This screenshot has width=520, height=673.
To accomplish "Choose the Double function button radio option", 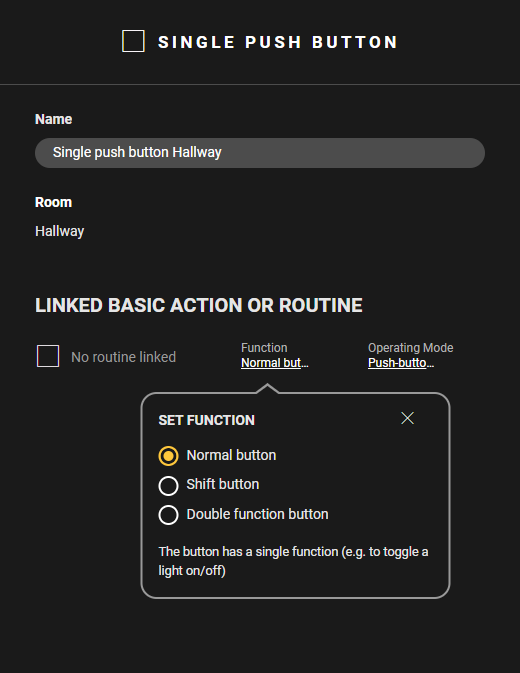I will (x=168, y=515).
